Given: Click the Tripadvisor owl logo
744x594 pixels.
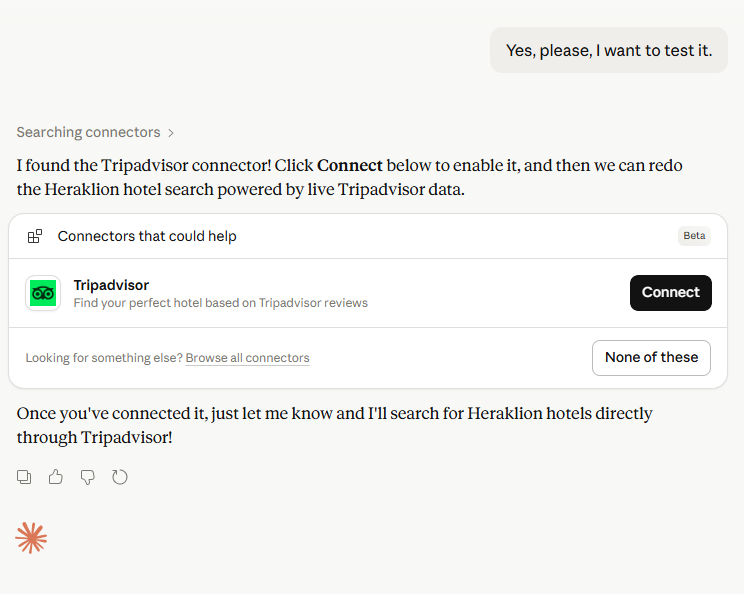Looking at the screenshot, I should (x=43, y=293).
